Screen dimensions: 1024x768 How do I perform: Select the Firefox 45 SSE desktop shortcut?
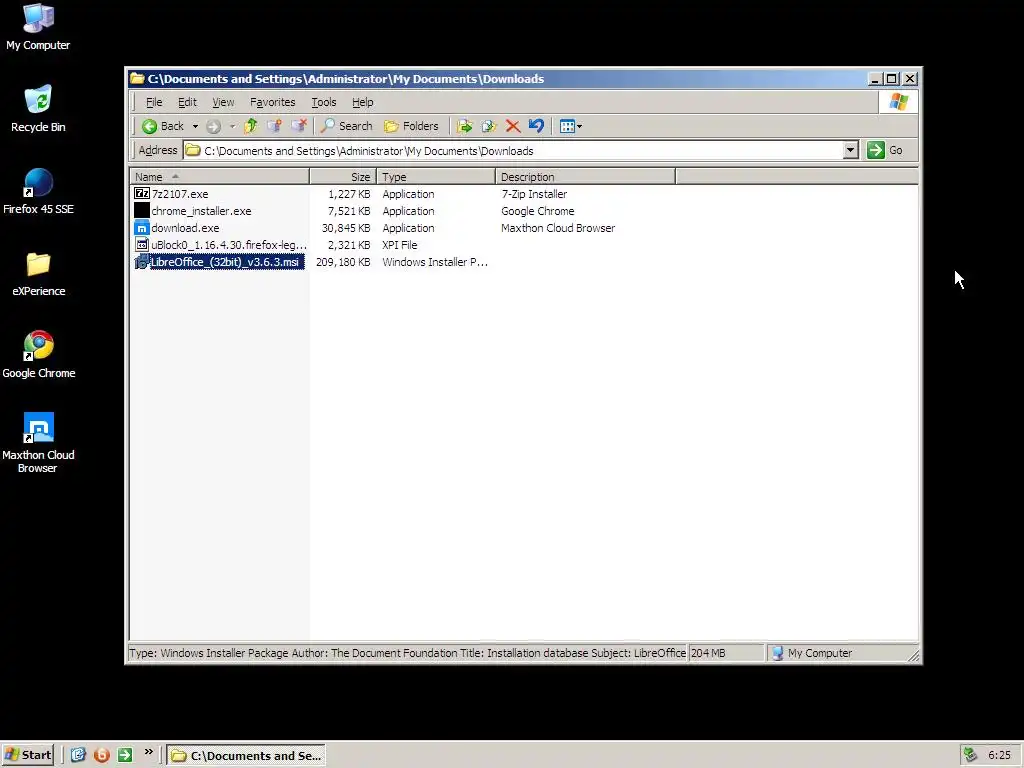point(38,191)
